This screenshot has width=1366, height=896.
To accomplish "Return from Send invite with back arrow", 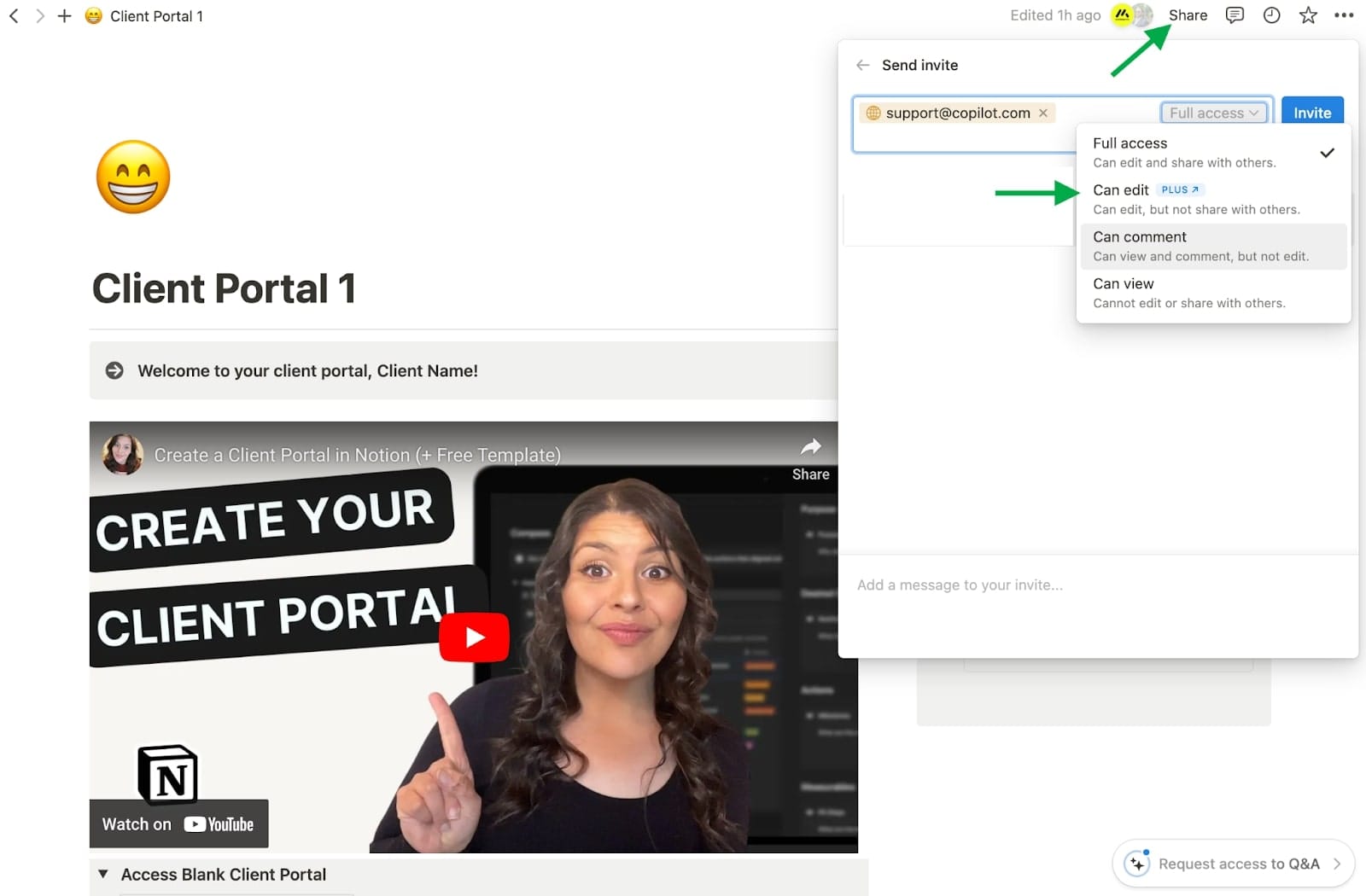I will 863,66.
